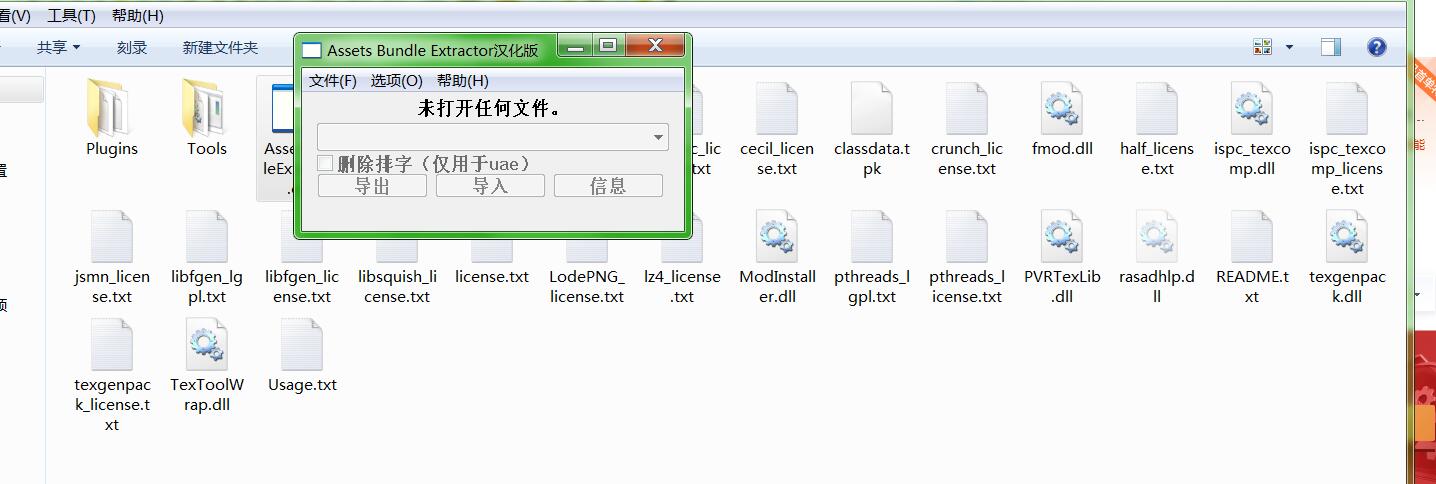Screen dimensions: 1436x484
Task: Toggle the 删除排字（仅用于uae）checkbox
Action: point(325,163)
